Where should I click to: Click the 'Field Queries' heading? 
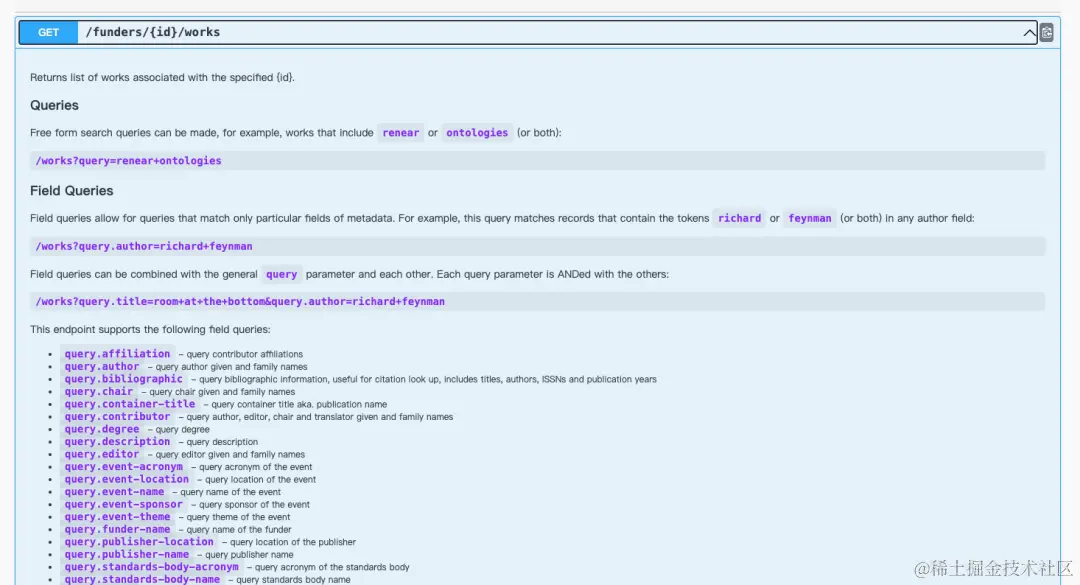point(72,191)
